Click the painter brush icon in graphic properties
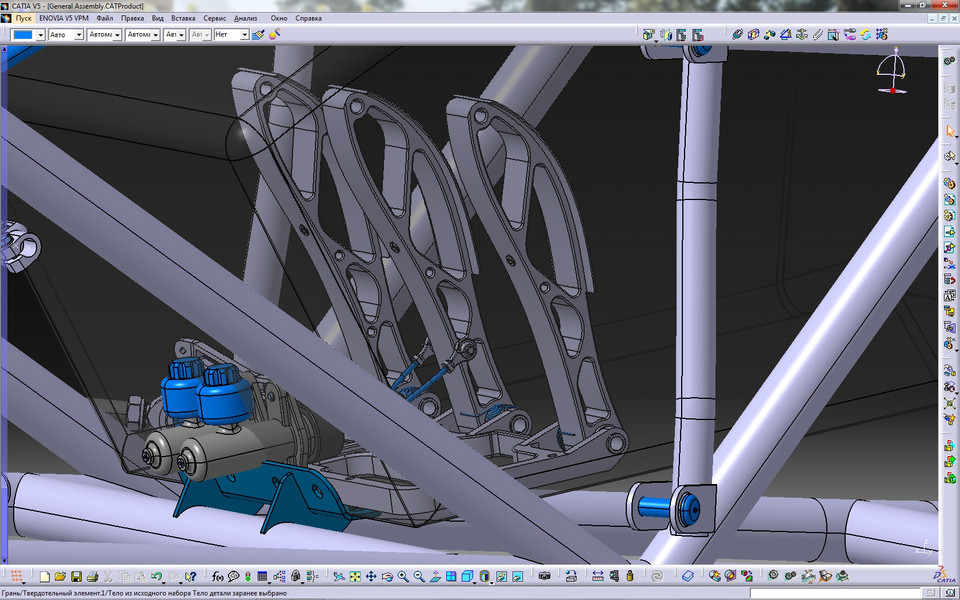 coord(258,35)
